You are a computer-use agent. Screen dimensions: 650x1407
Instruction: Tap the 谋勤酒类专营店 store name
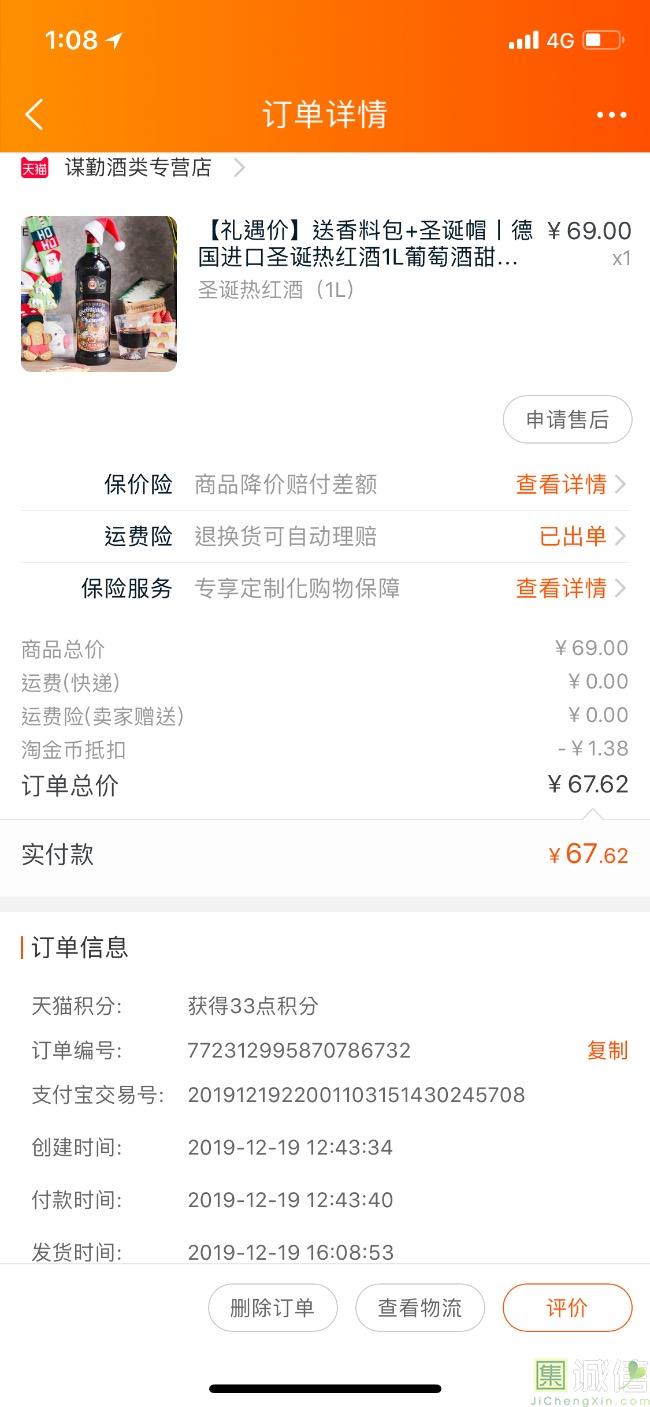pos(138,168)
